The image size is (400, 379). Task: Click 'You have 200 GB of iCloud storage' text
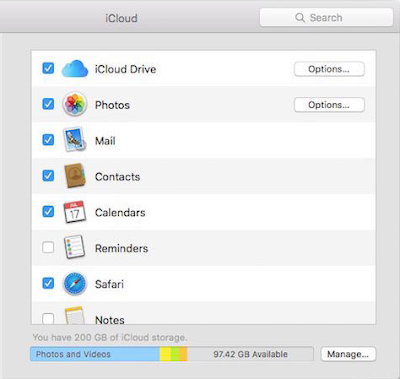tap(110, 337)
